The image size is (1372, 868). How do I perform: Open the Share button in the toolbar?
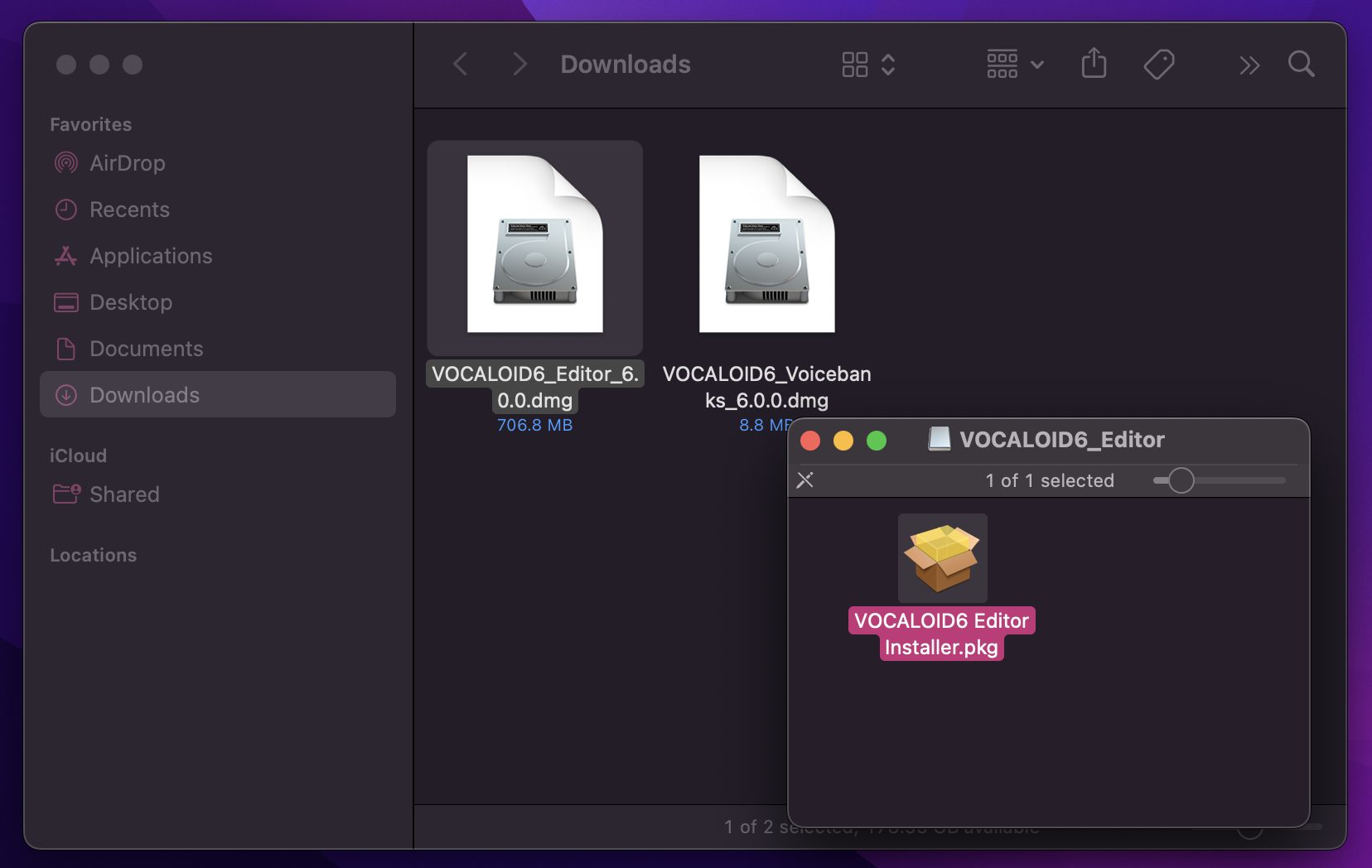pyautogui.click(x=1094, y=64)
